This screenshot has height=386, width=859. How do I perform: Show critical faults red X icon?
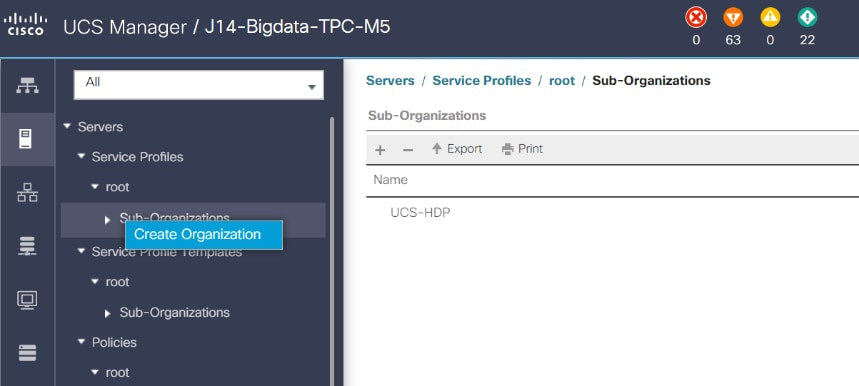tap(696, 18)
